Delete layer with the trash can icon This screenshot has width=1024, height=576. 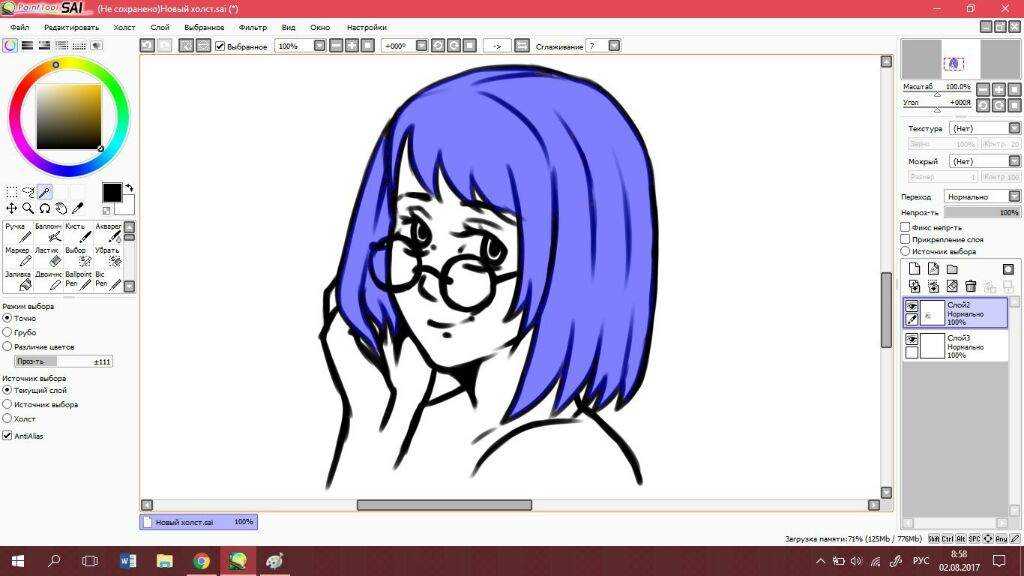coord(970,286)
